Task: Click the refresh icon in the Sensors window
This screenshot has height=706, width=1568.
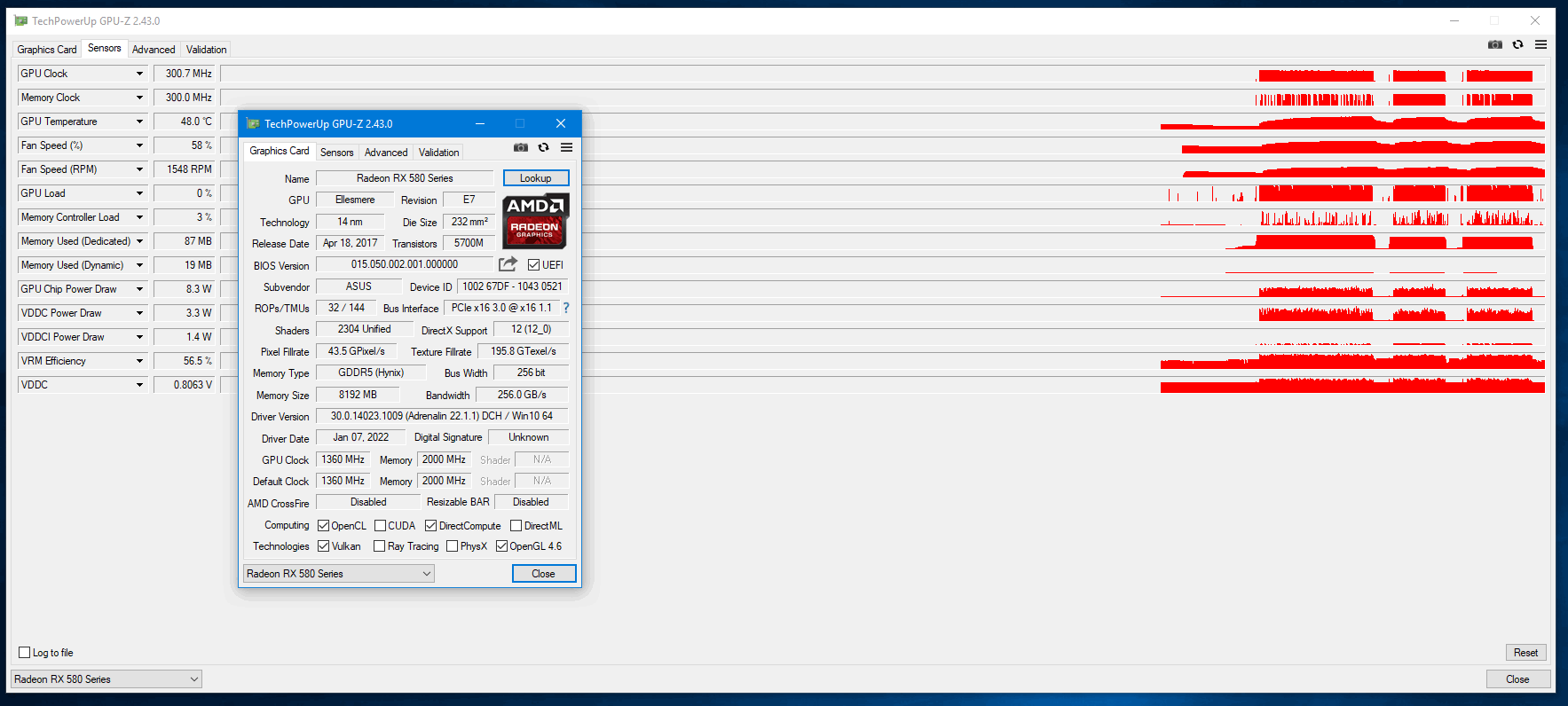Action: pos(1517,44)
